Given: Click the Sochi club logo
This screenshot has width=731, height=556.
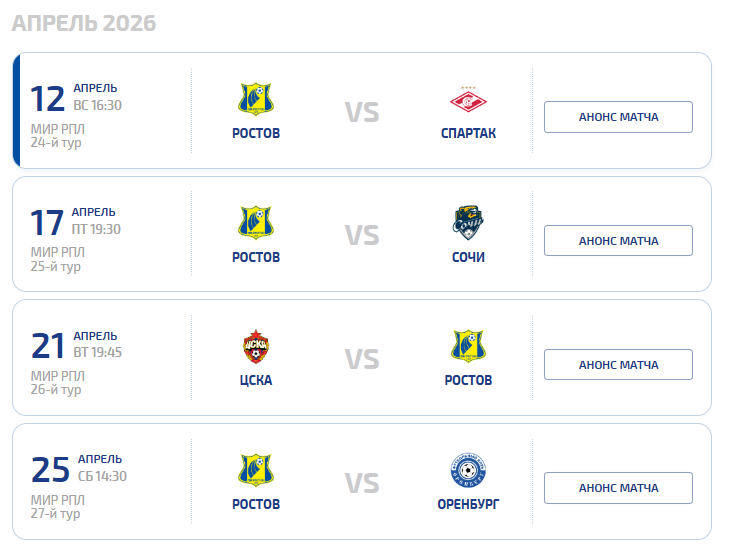Looking at the screenshot, I should click(468, 223).
